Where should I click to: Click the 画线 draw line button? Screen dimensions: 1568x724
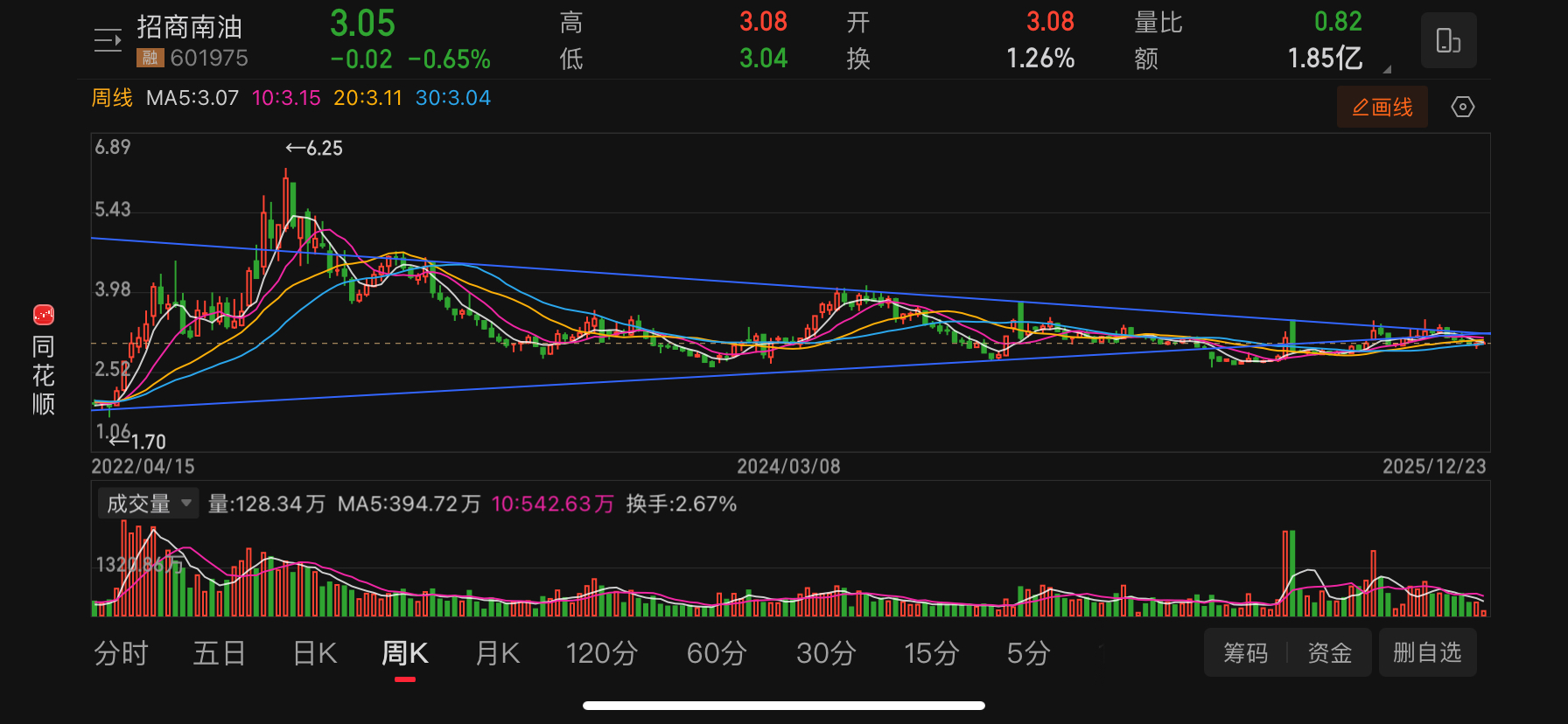point(1382,107)
